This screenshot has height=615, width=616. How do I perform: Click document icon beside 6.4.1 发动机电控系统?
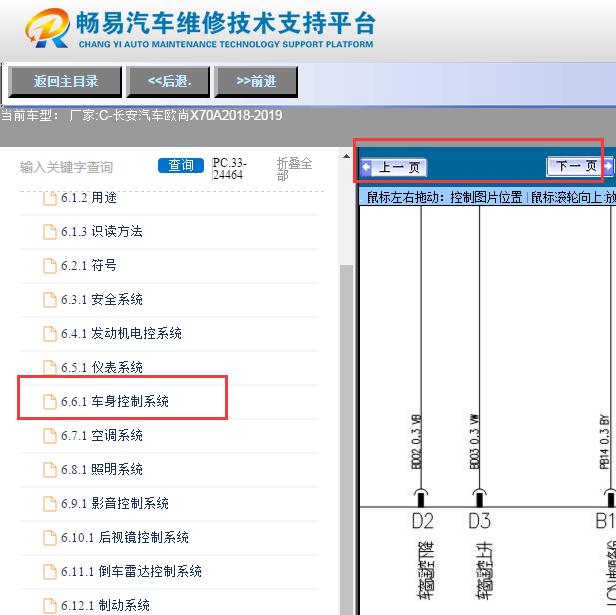[x=50, y=333]
